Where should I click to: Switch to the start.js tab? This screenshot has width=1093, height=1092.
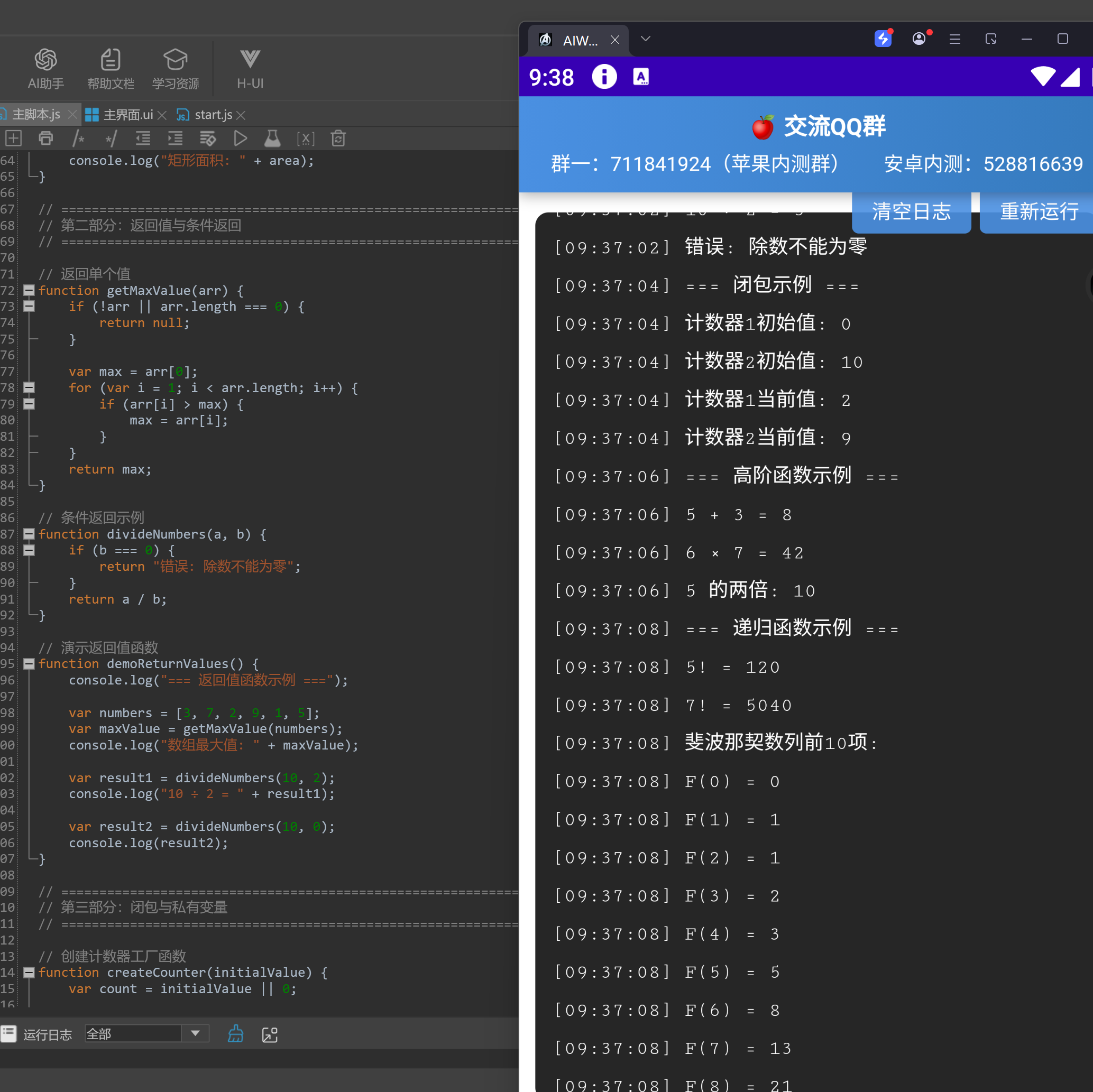coord(213,115)
